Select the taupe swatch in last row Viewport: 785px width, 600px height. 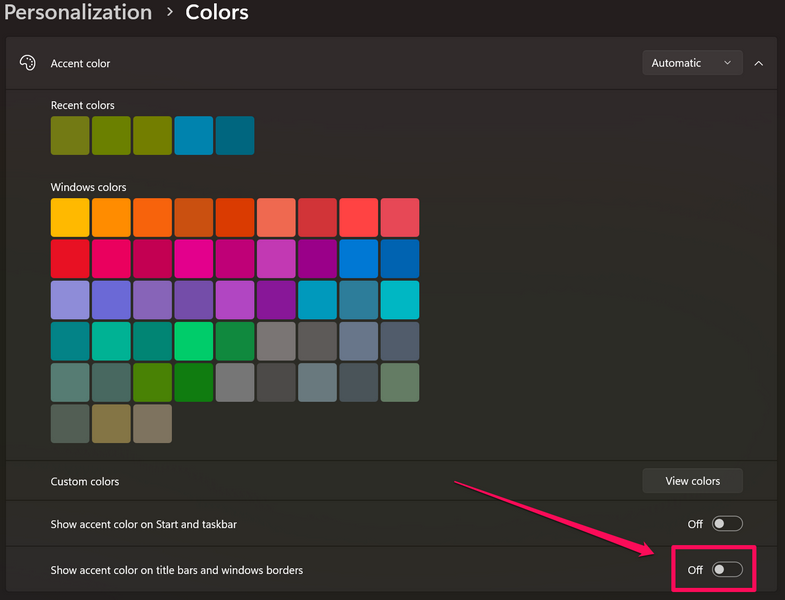(153, 423)
